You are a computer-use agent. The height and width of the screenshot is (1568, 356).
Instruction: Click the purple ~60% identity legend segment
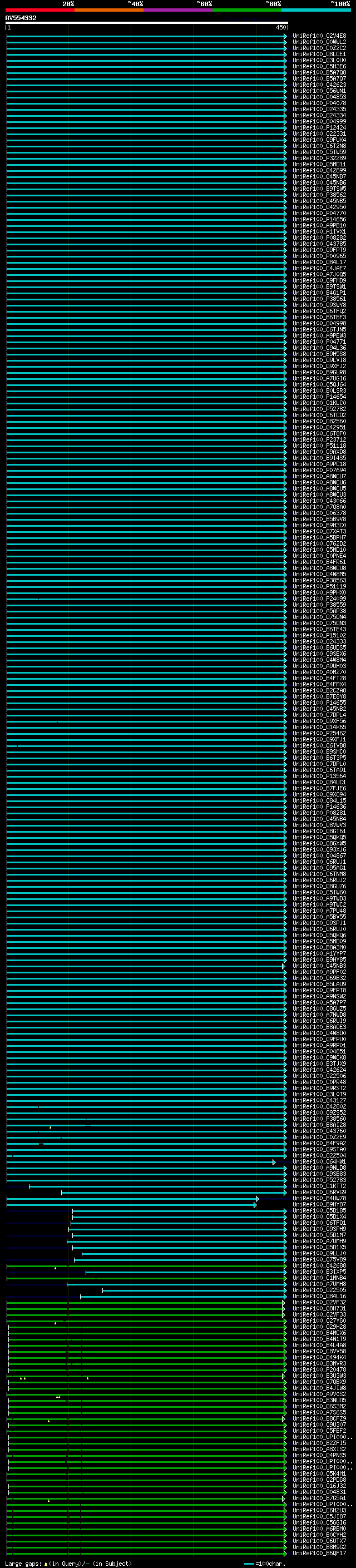pos(177,10)
